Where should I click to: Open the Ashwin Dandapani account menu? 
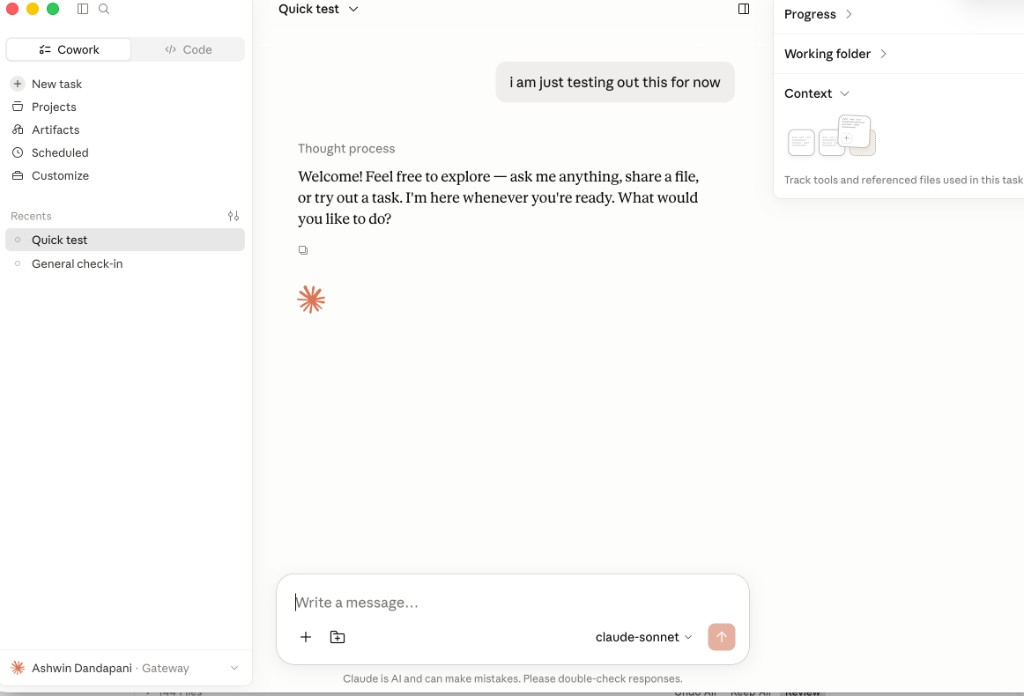point(125,668)
